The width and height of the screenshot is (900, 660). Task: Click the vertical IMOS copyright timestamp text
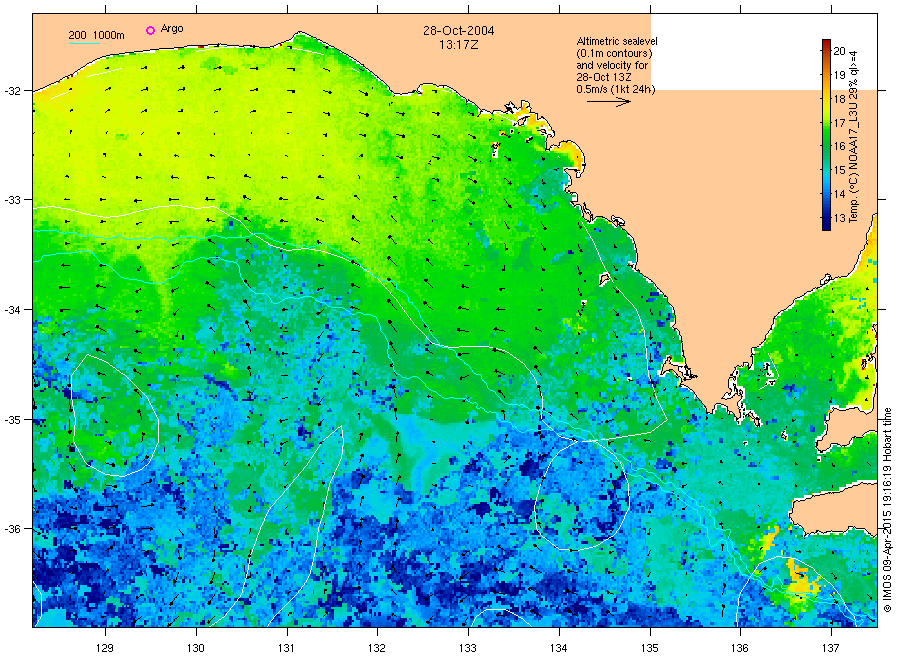[x=887, y=510]
